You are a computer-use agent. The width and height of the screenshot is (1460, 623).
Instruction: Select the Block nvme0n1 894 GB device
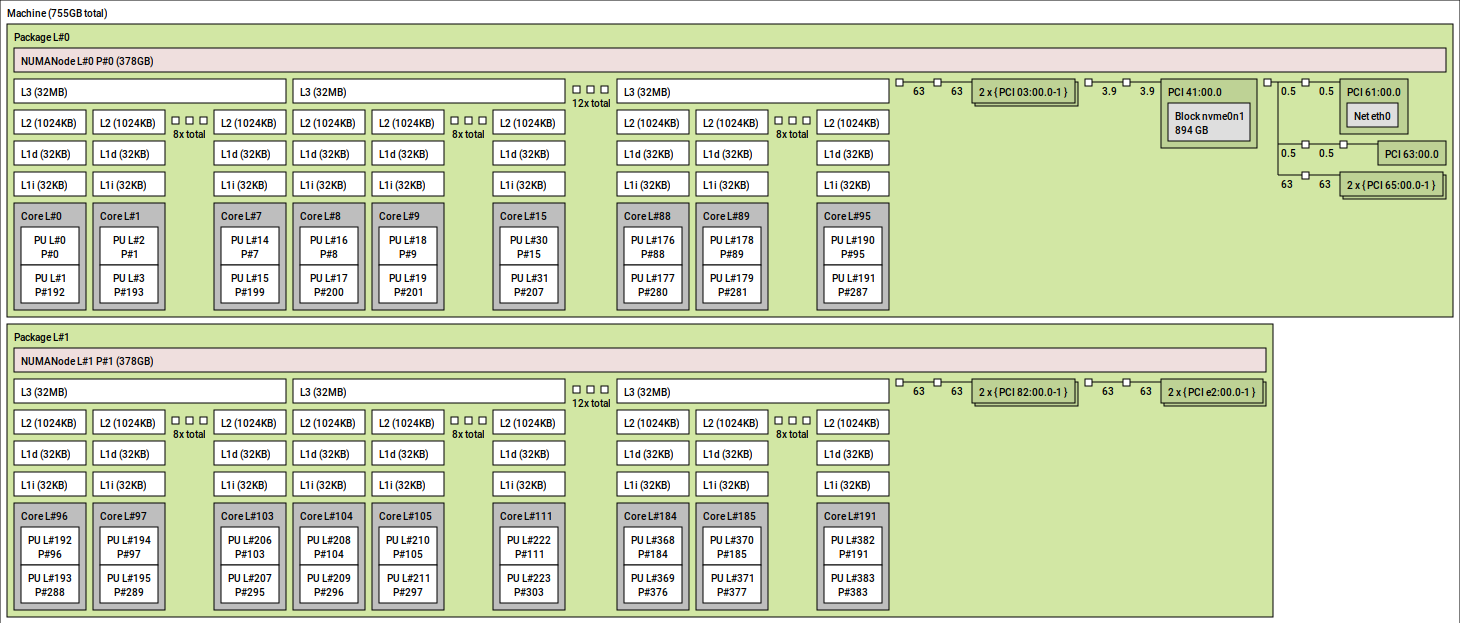pyautogui.click(x=1207, y=123)
